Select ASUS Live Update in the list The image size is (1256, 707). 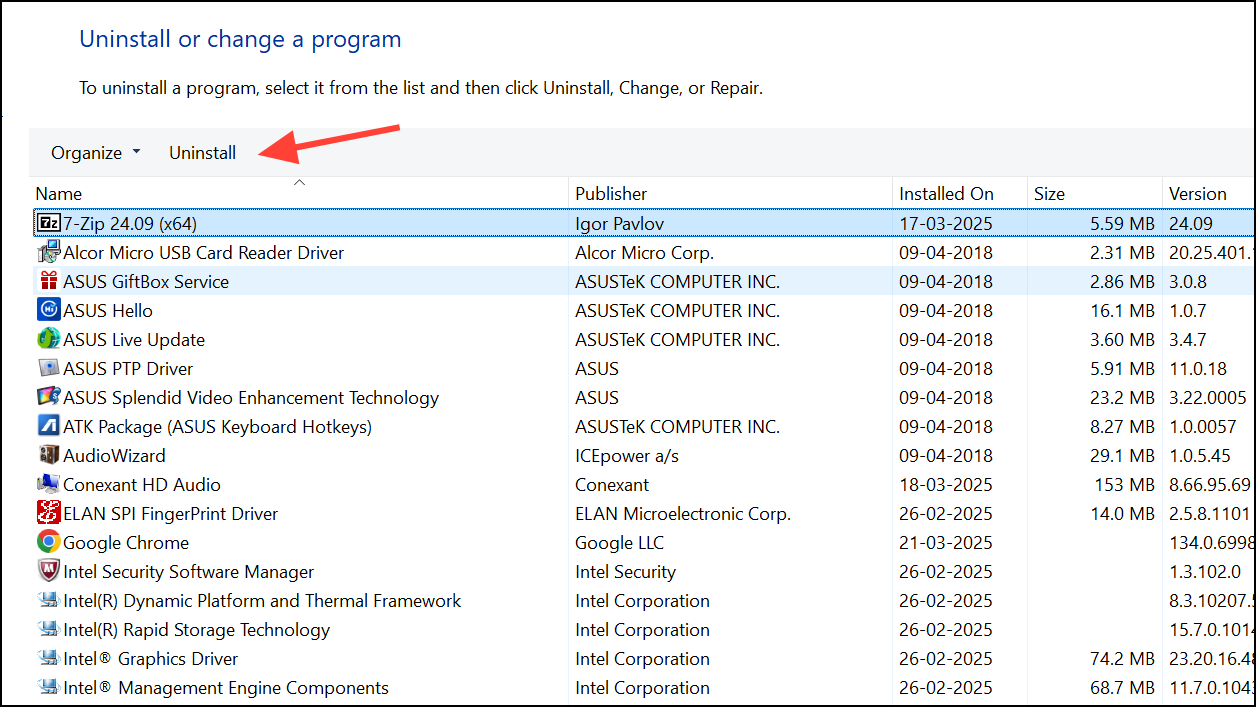(x=643, y=339)
